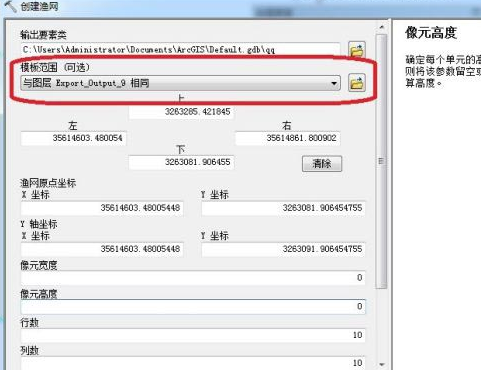Click the 上 extent value field
The image size is (481, 370).
(181, 112)
